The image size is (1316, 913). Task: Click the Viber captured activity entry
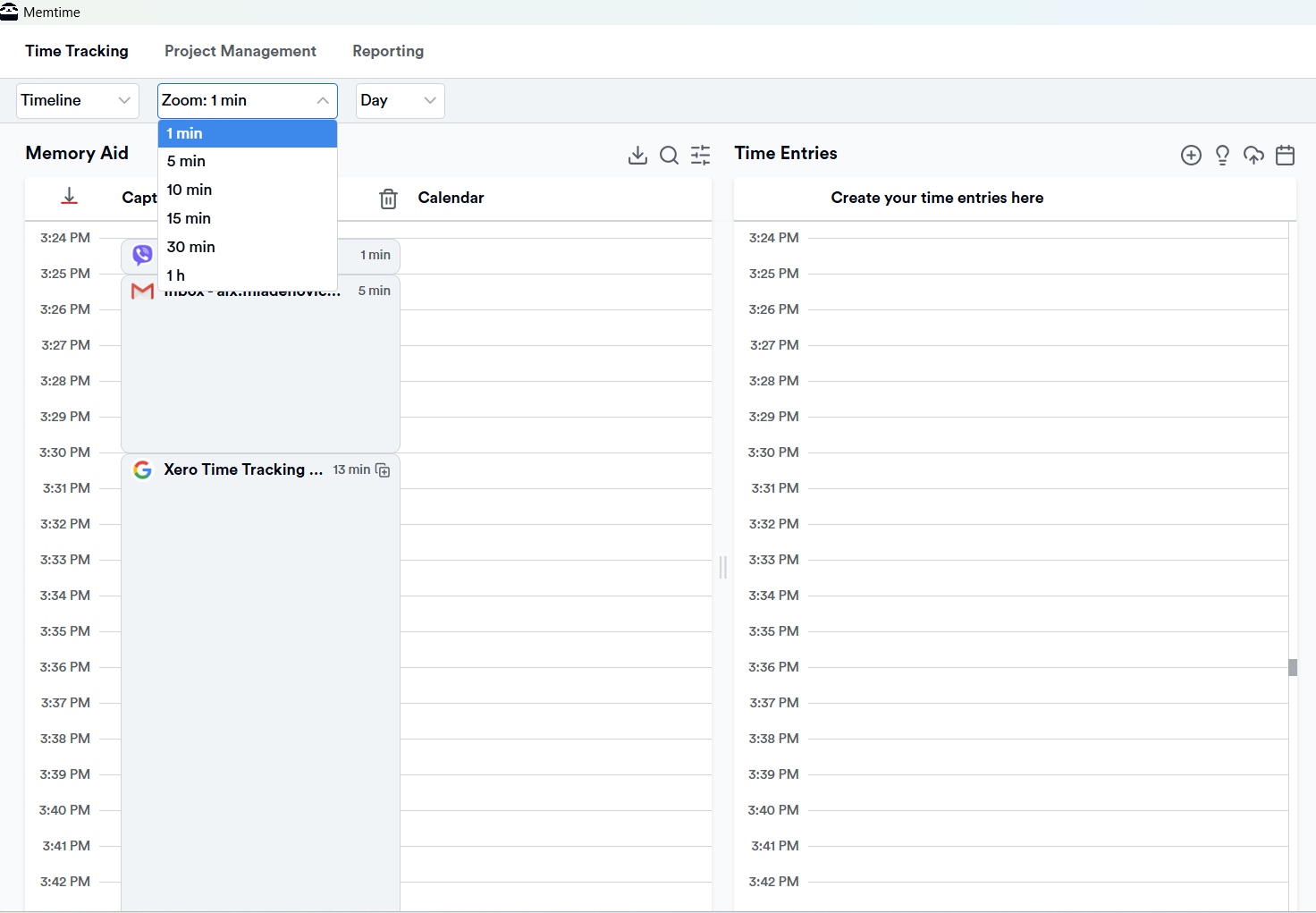139,255
